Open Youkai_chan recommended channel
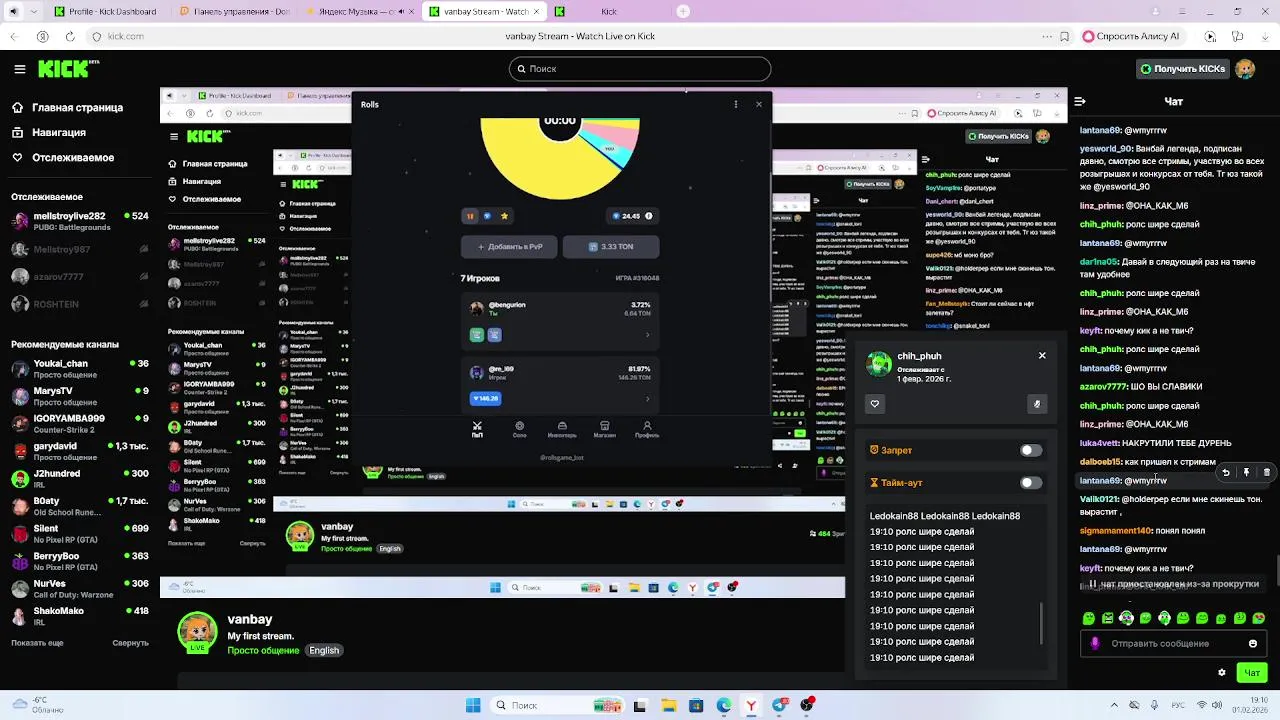This screenshot has height=720, width=1280. (79, 368)
